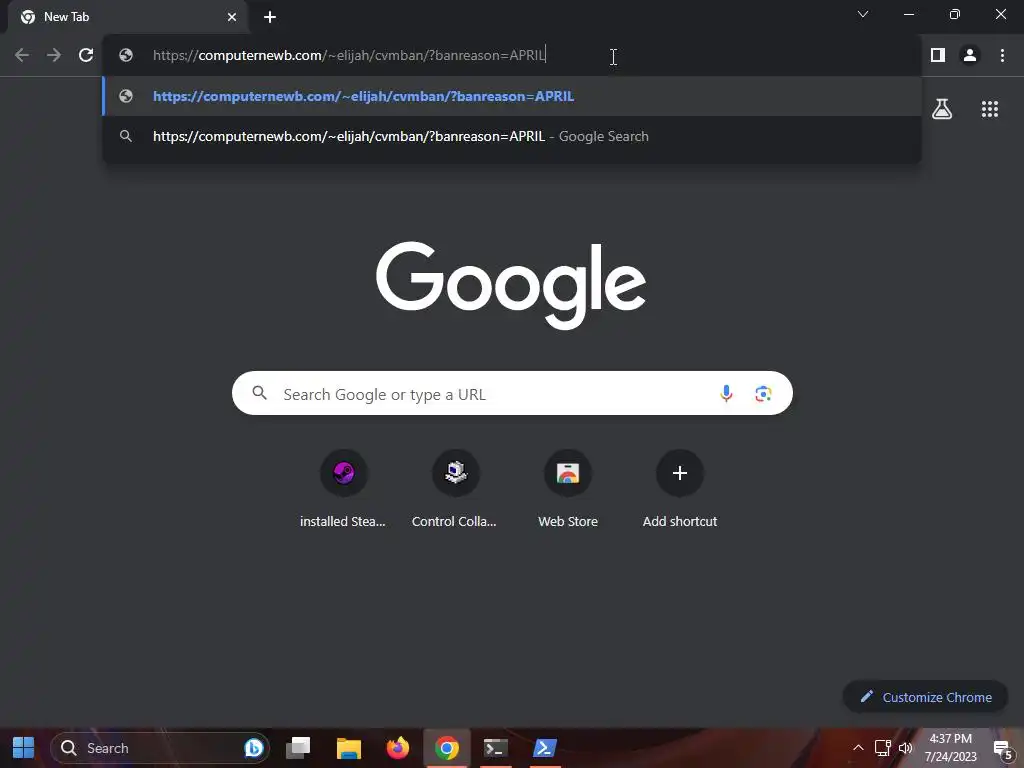Open Task View on the taskbar
The image size is (1024, 768).
tap(298, 748)
